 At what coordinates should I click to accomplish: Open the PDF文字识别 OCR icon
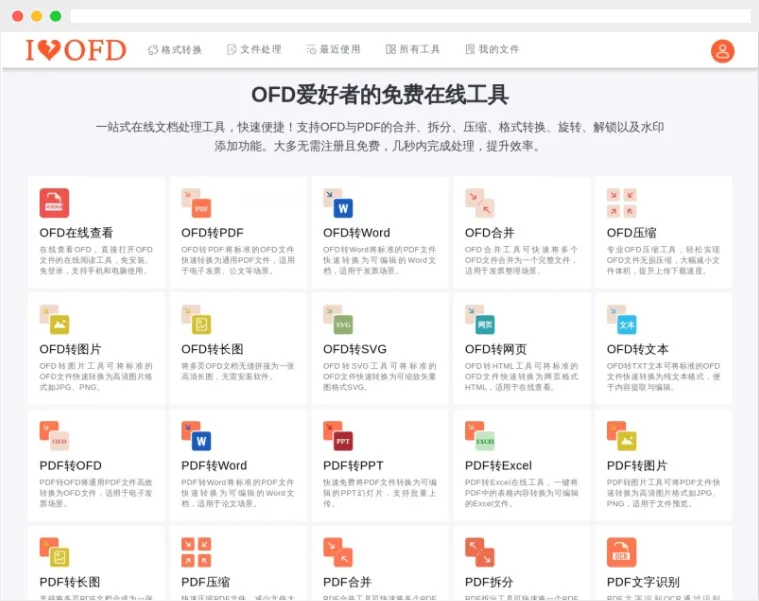click(x=622, y=552)
